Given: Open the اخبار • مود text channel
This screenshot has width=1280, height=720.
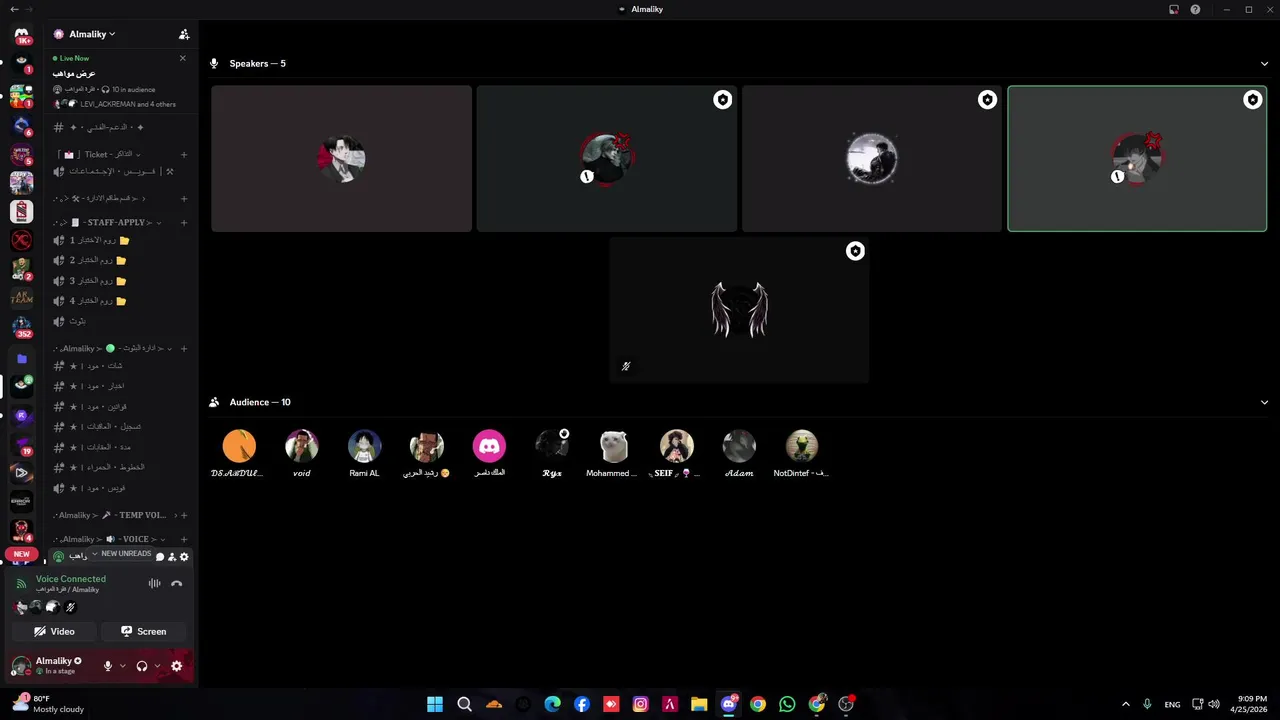Looking at the screenshot, I should (120, 386).
